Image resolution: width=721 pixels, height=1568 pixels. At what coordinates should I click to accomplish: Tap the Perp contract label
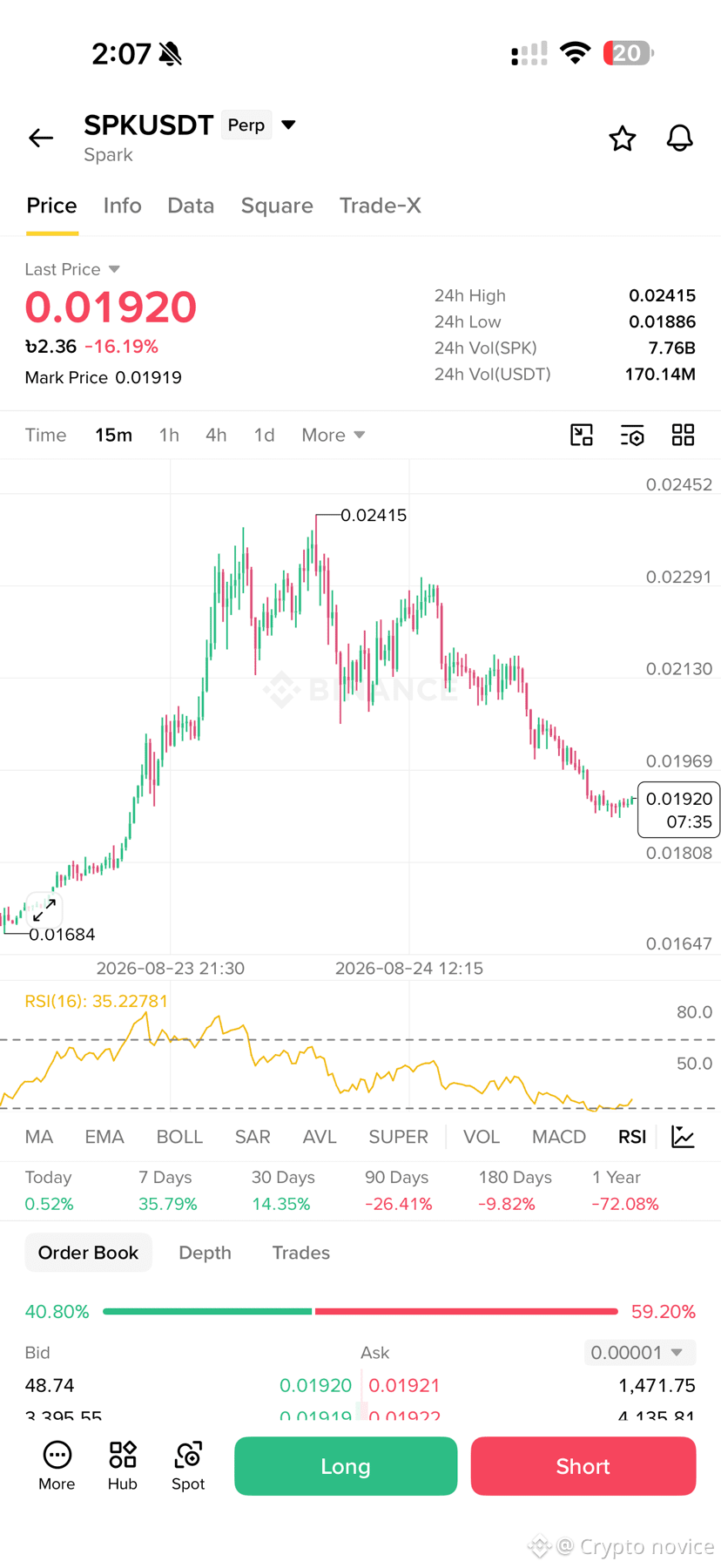point(246,125)
